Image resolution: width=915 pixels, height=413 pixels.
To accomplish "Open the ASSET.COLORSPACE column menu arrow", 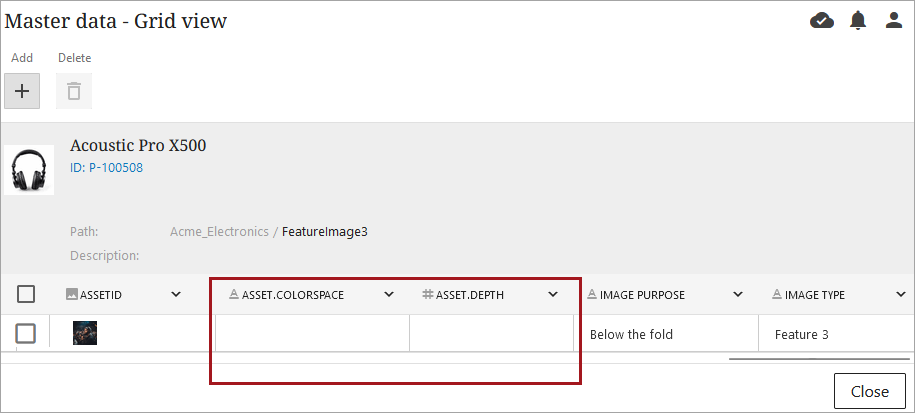I will click(x=390, y=294).
